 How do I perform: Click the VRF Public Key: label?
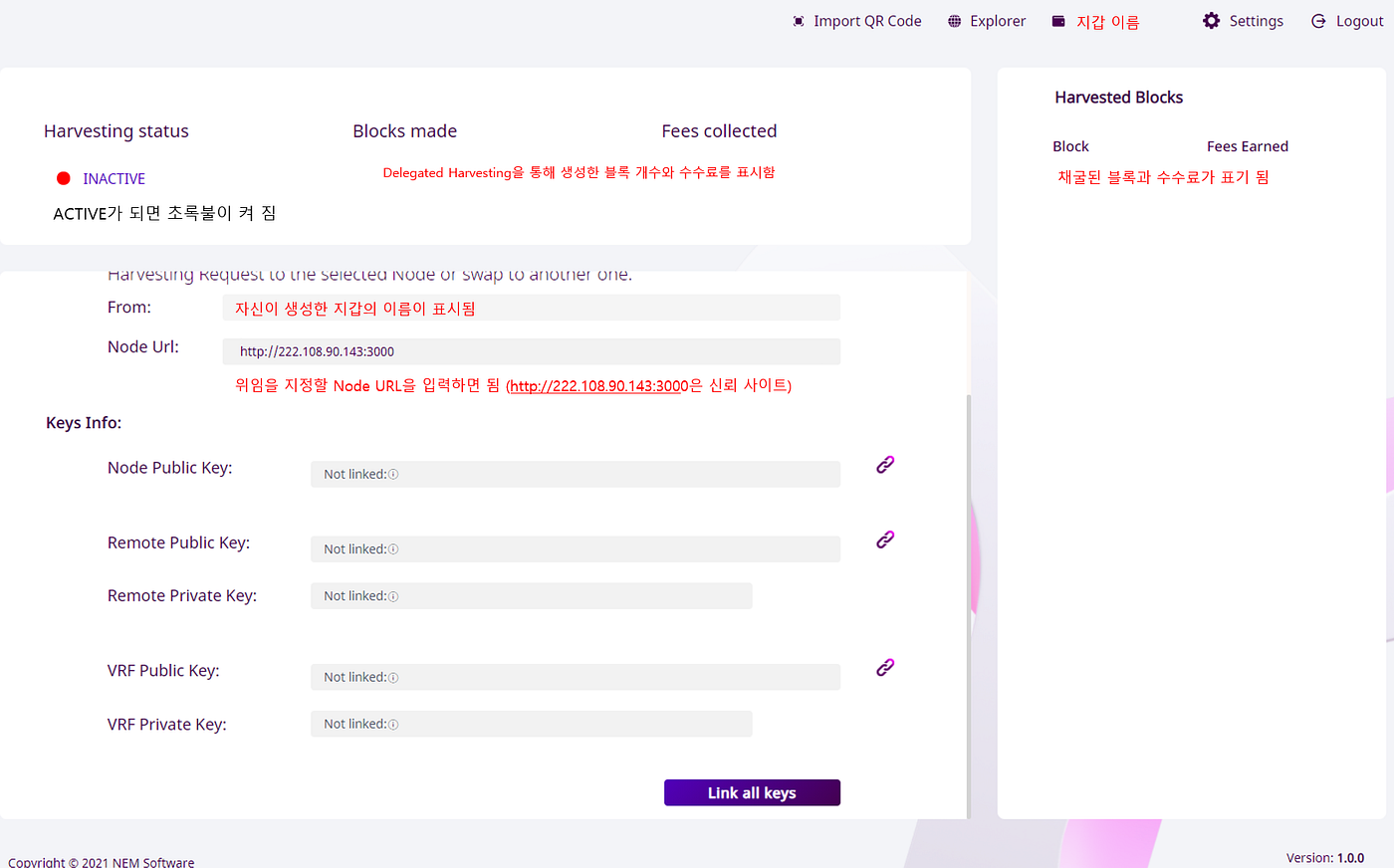pyautogui.click(x=163, y=671)
